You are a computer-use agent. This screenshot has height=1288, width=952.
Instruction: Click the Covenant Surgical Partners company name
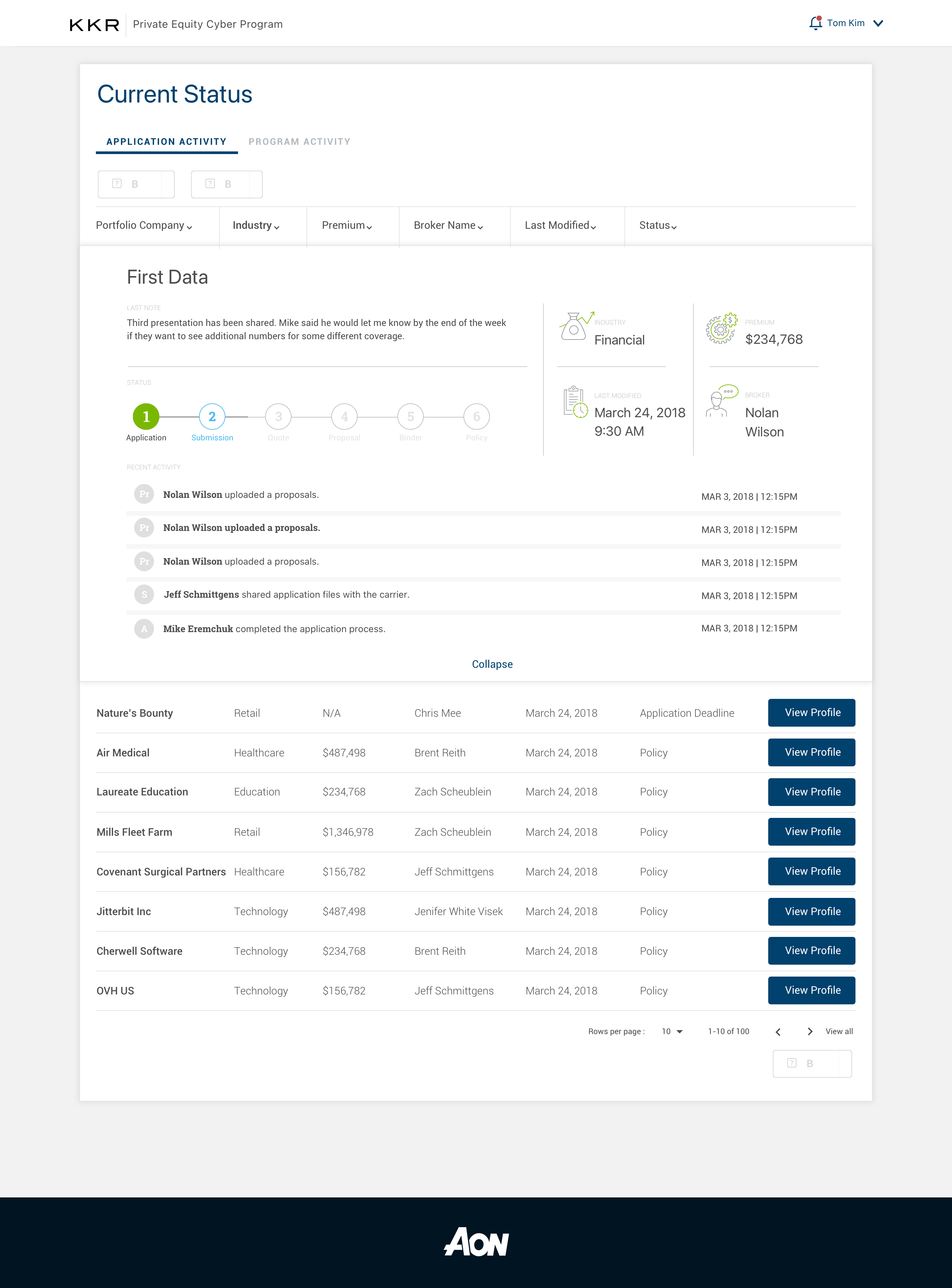click(x=161, y=872)
